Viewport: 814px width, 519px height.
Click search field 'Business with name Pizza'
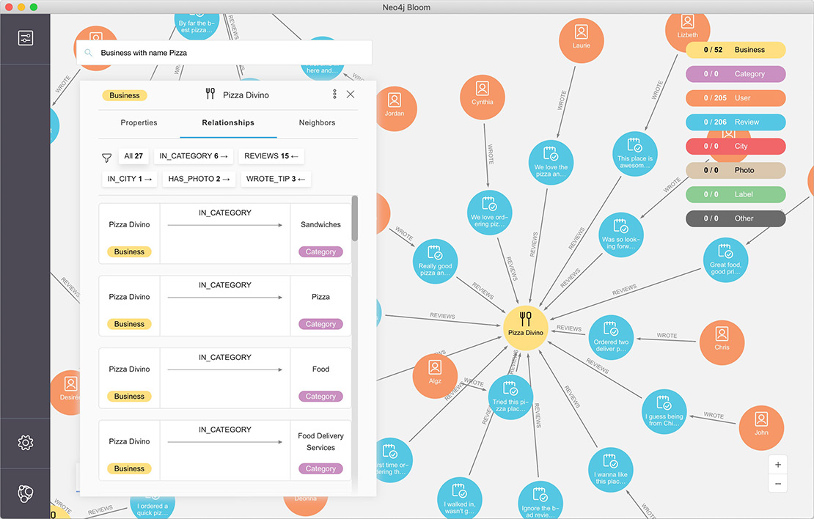tap(224, 52)
